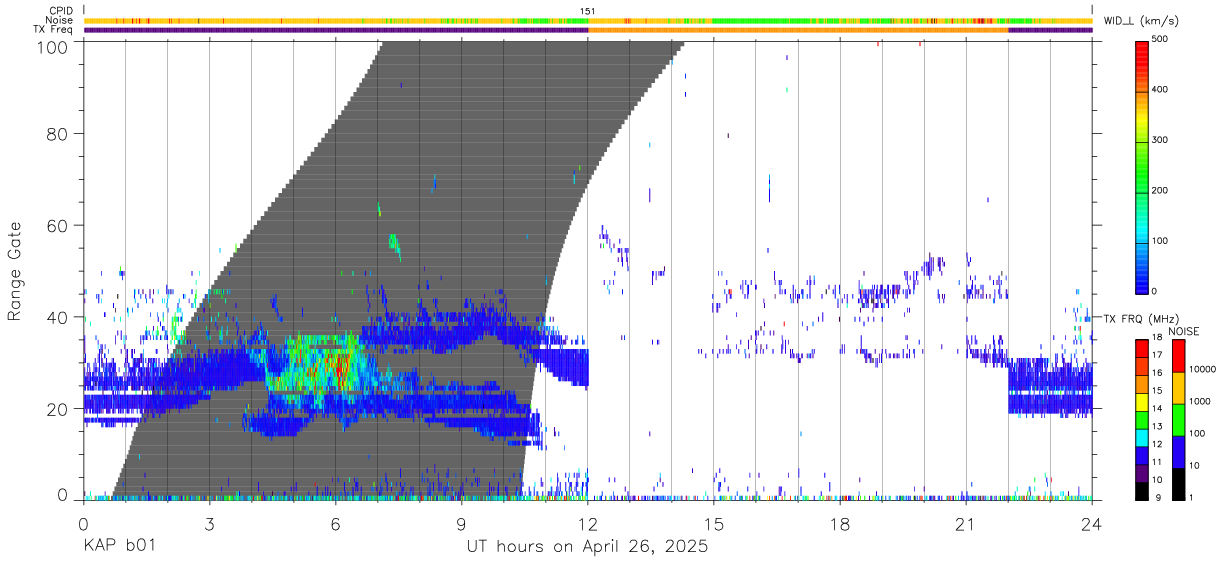Screen dimensions: 1228x567
Task: Click the 500 tick on width colorbar
Action: click(1161, 39)
